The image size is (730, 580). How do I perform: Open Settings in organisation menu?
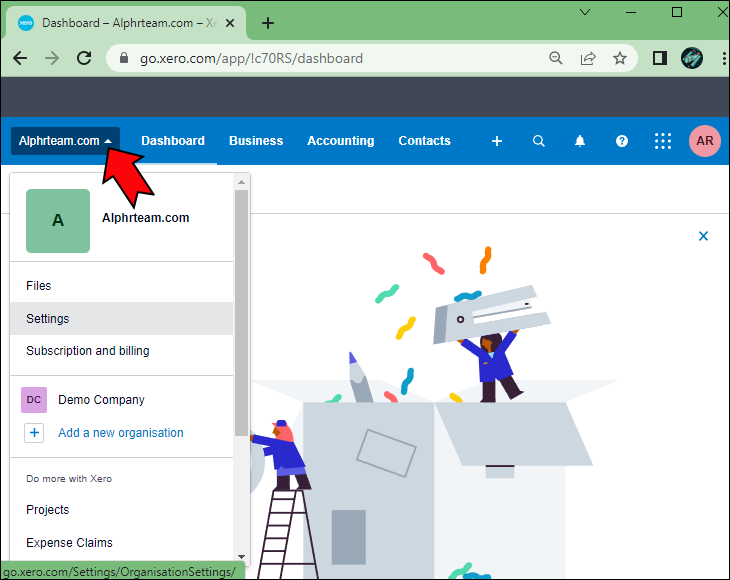tap(122, 318)
